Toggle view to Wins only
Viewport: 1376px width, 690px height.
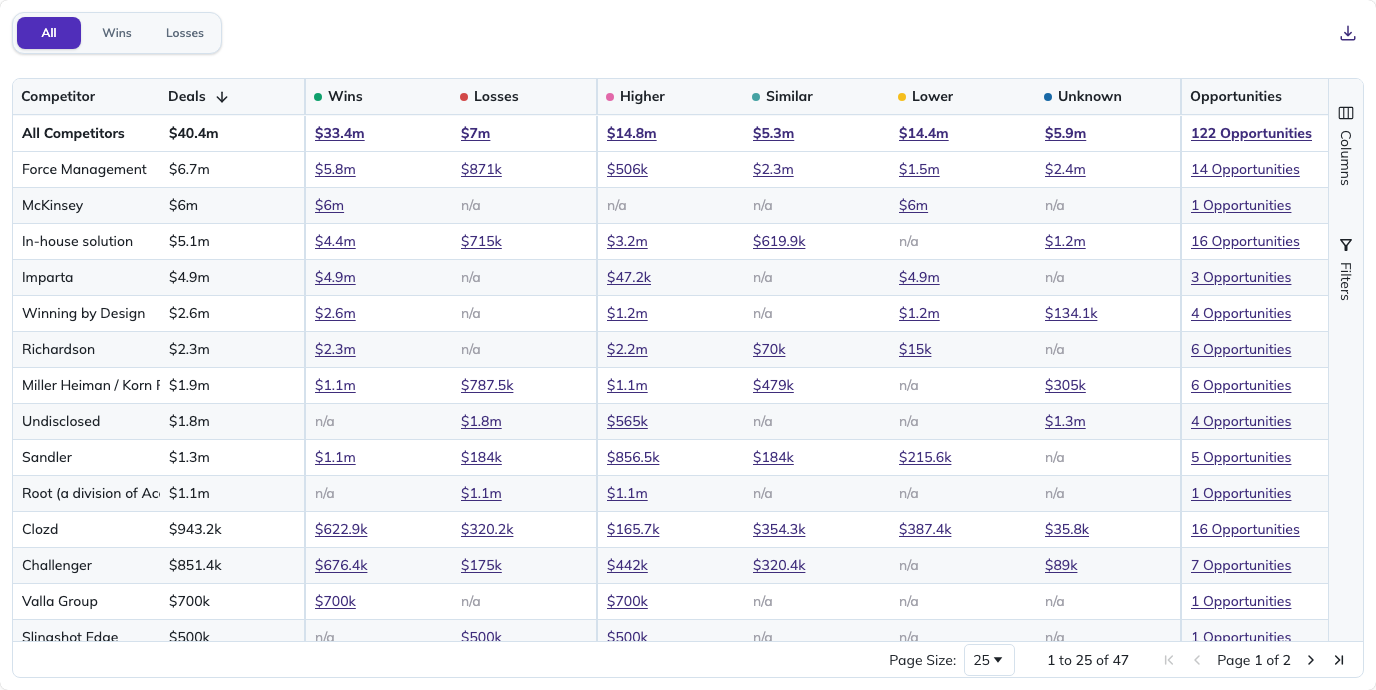[117, 33]
